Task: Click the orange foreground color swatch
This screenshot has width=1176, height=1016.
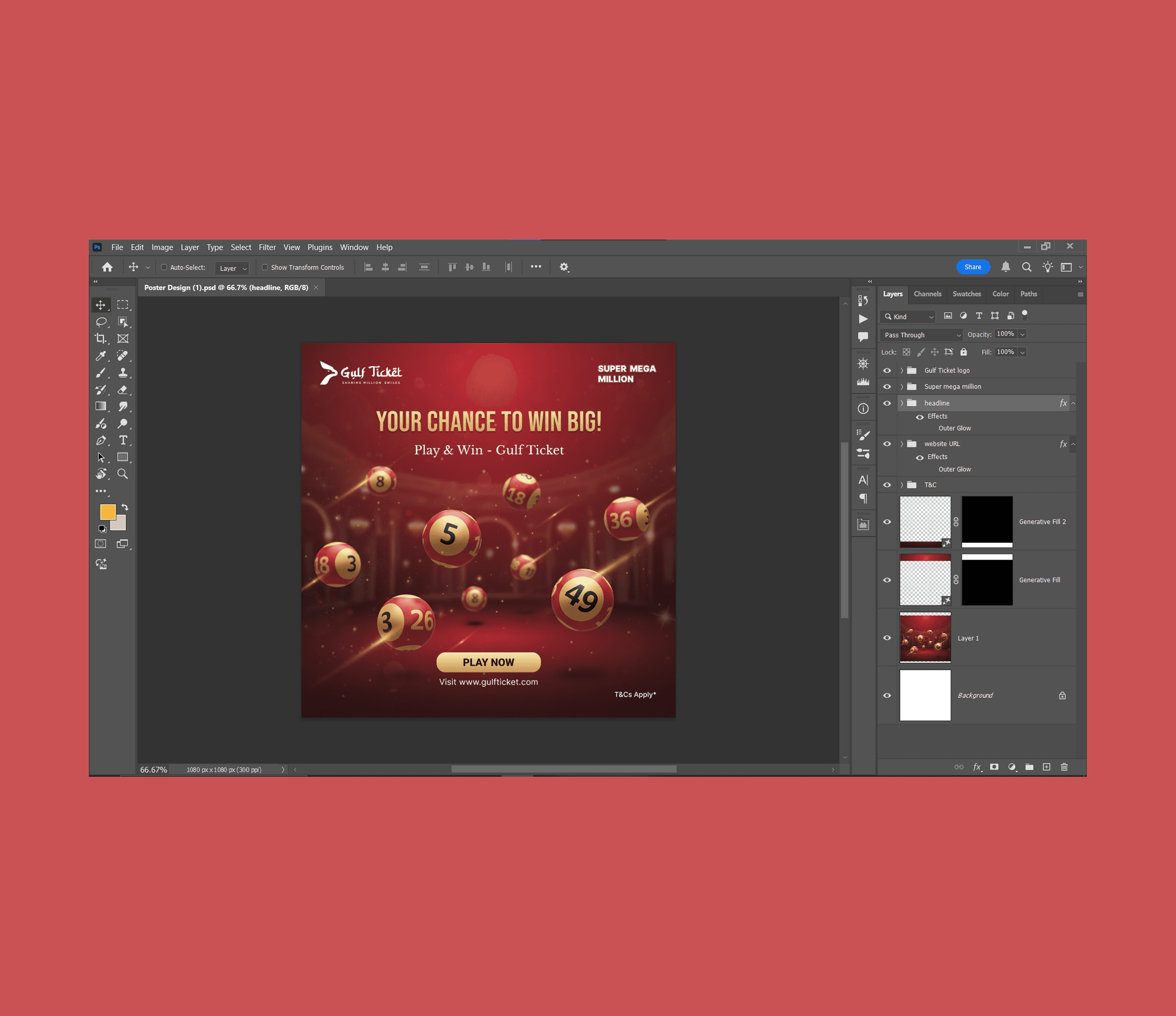Action: click(107, 511)
